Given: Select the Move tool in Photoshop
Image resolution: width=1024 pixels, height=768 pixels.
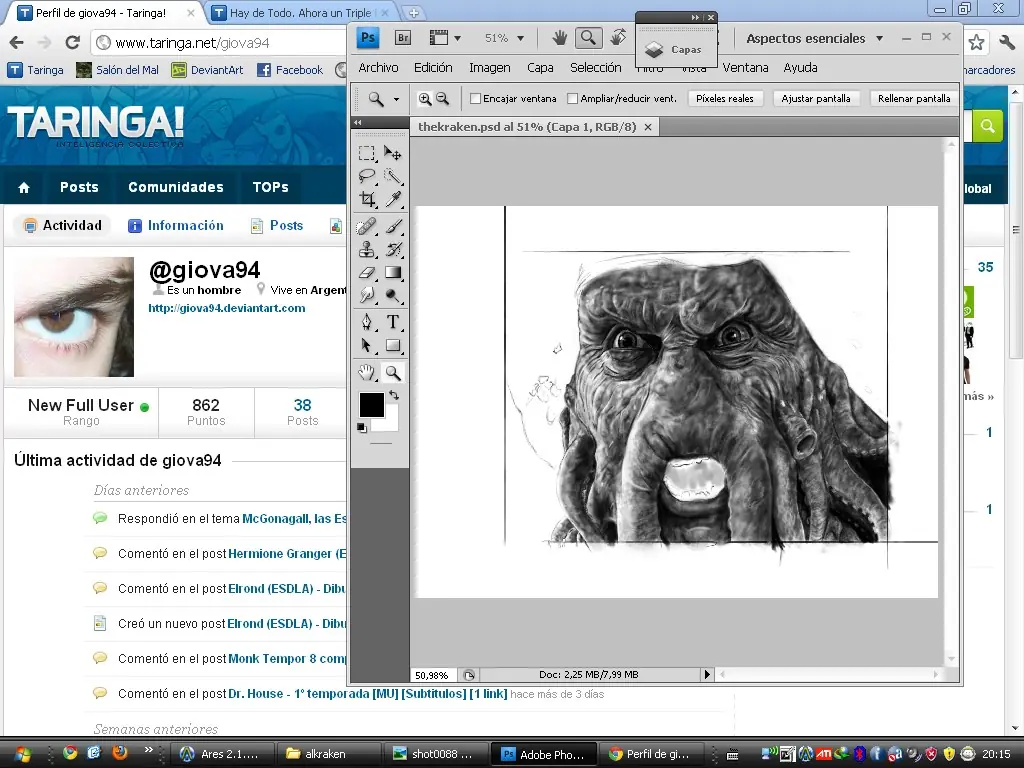Looking at the screenshot, I should [x=392, y=153].
